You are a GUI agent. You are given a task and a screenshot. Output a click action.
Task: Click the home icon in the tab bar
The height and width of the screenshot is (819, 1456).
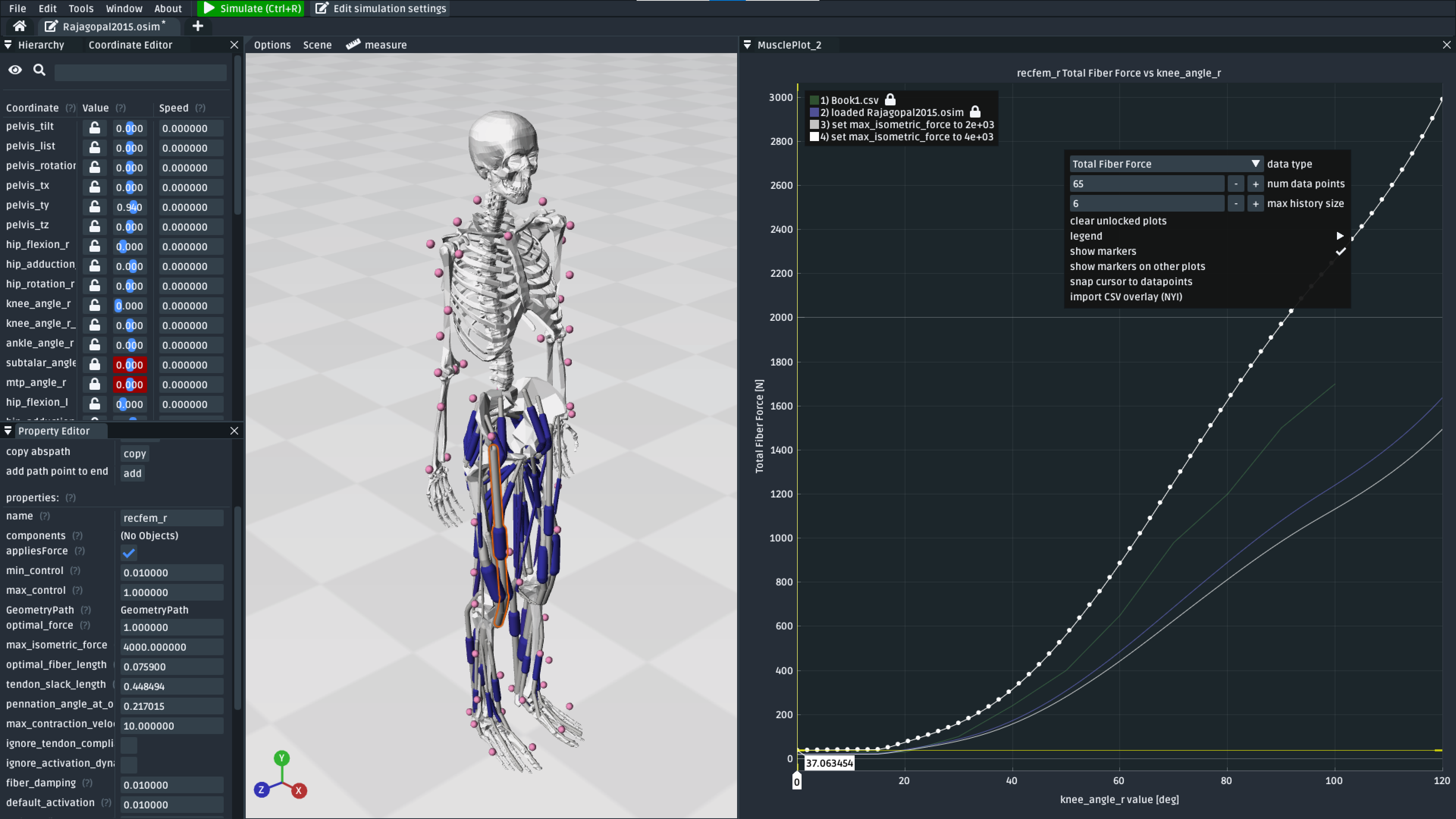(19, 26)
